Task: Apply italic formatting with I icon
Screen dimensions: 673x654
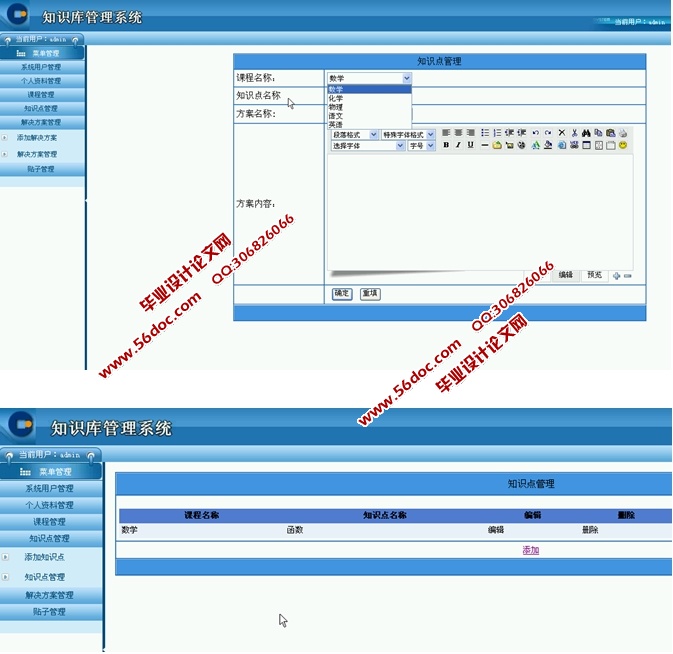Action: click(x=458, y=145)
